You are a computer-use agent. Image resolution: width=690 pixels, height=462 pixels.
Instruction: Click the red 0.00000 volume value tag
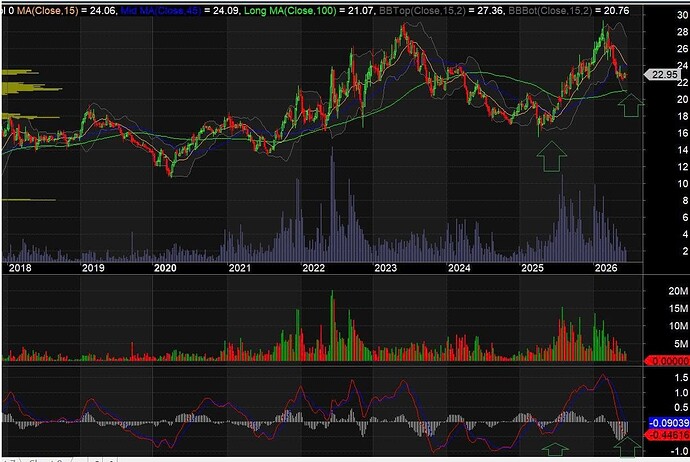click(x=668, y=361)
